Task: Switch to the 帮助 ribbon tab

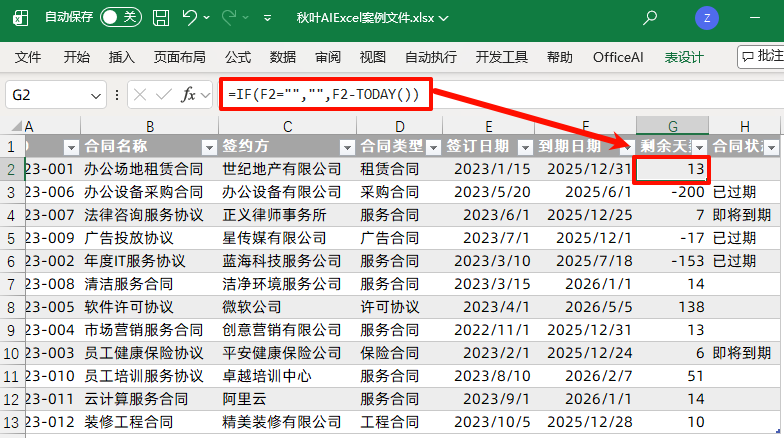Action: [560, 57]
